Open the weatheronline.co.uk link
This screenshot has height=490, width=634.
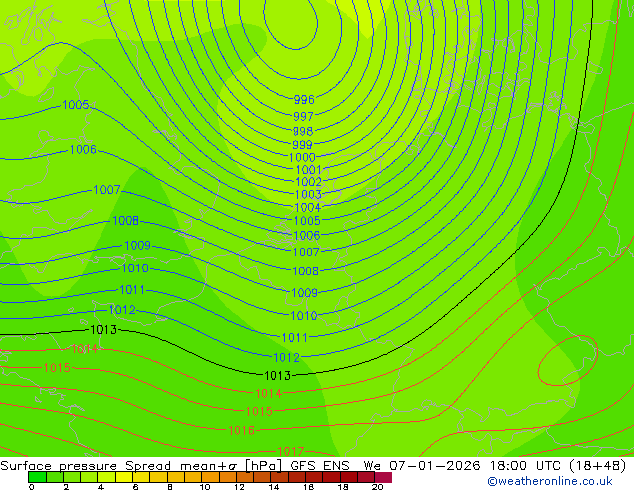pyautogui.click(x=550, y=481)
